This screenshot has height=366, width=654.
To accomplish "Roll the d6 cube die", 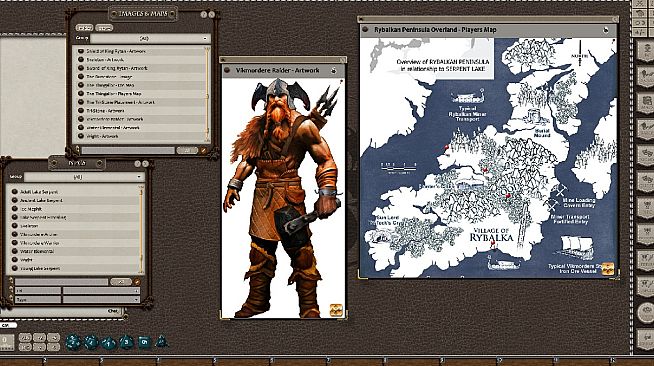I will click(x=144, y=343).
